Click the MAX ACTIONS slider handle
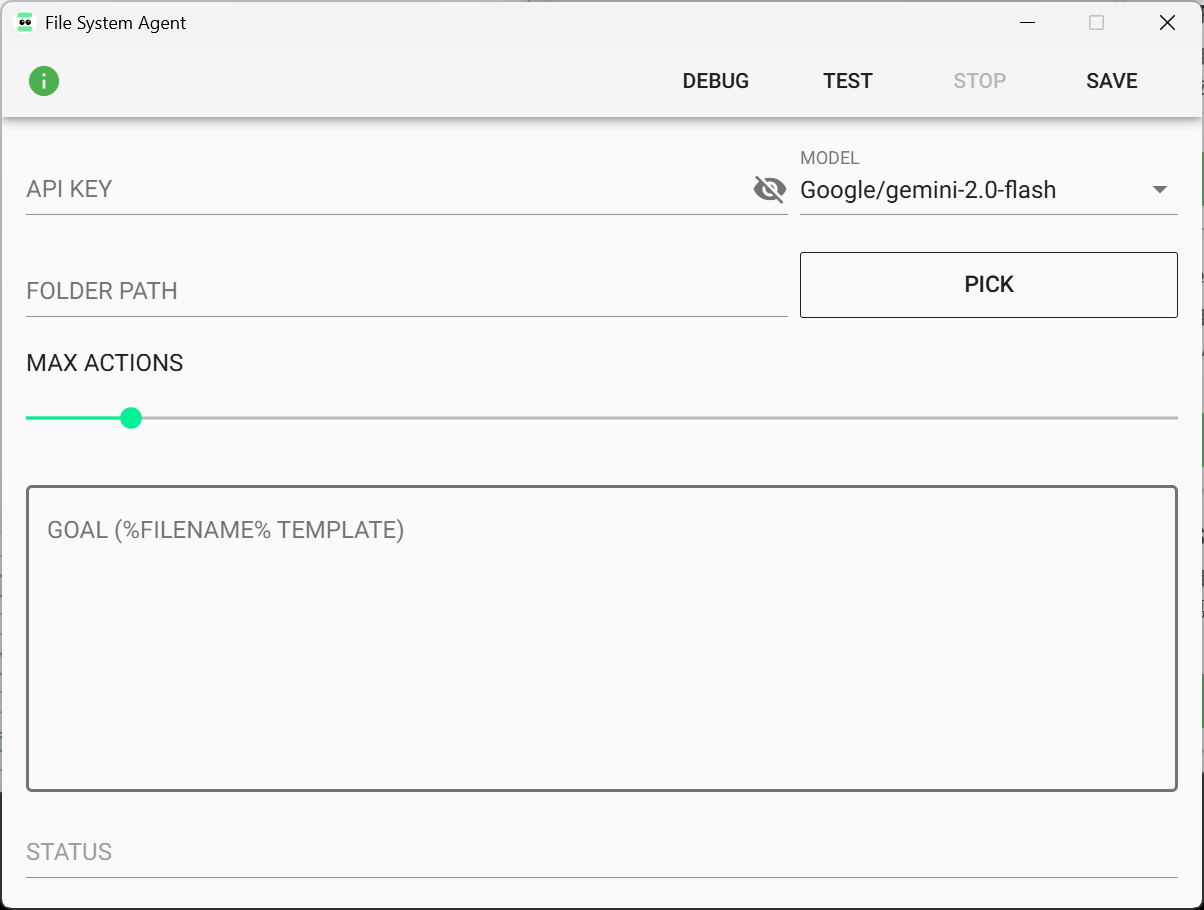1204x910 pixels. (130, 418)
